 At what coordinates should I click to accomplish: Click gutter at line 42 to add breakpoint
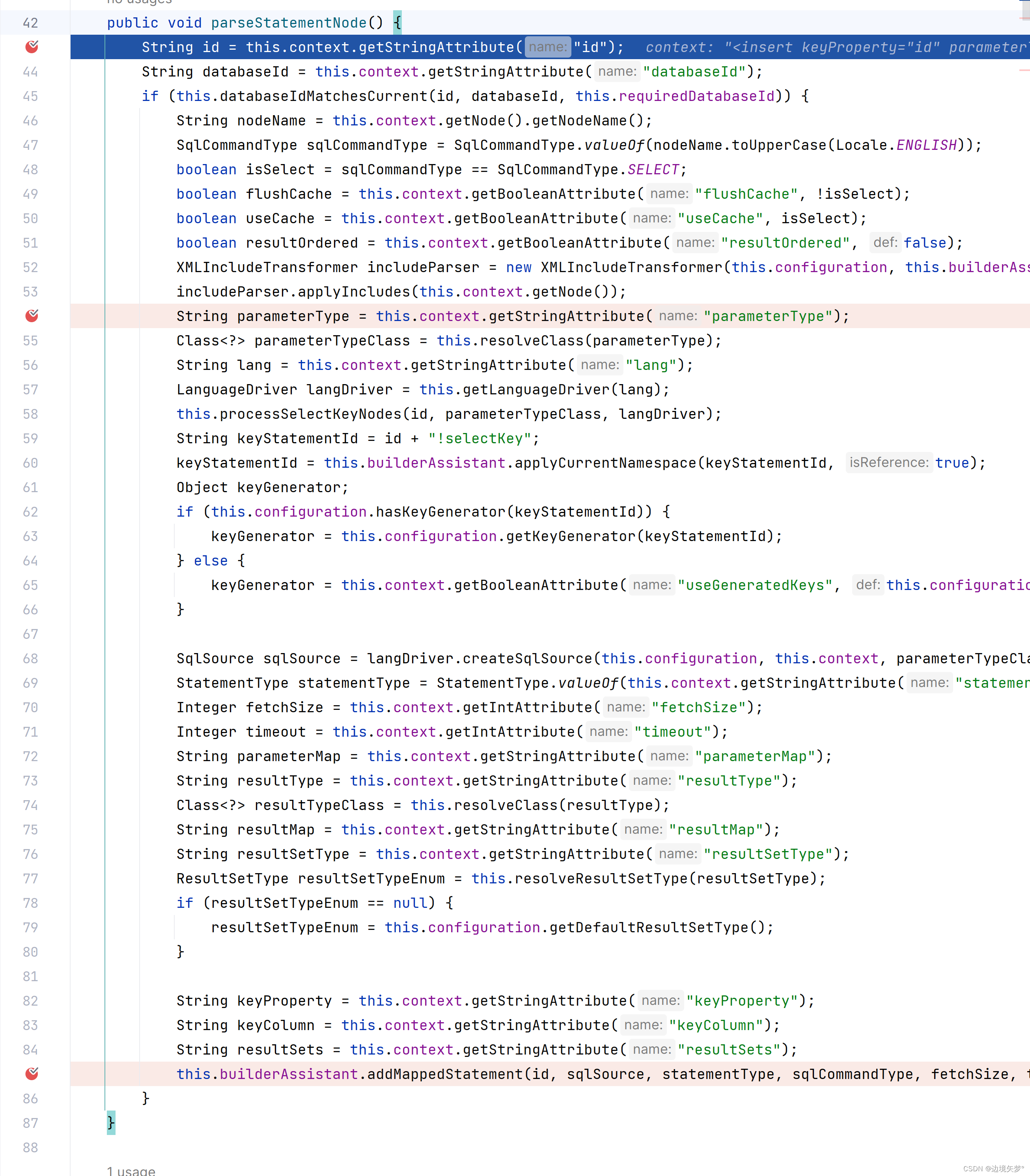click(30, 23)
